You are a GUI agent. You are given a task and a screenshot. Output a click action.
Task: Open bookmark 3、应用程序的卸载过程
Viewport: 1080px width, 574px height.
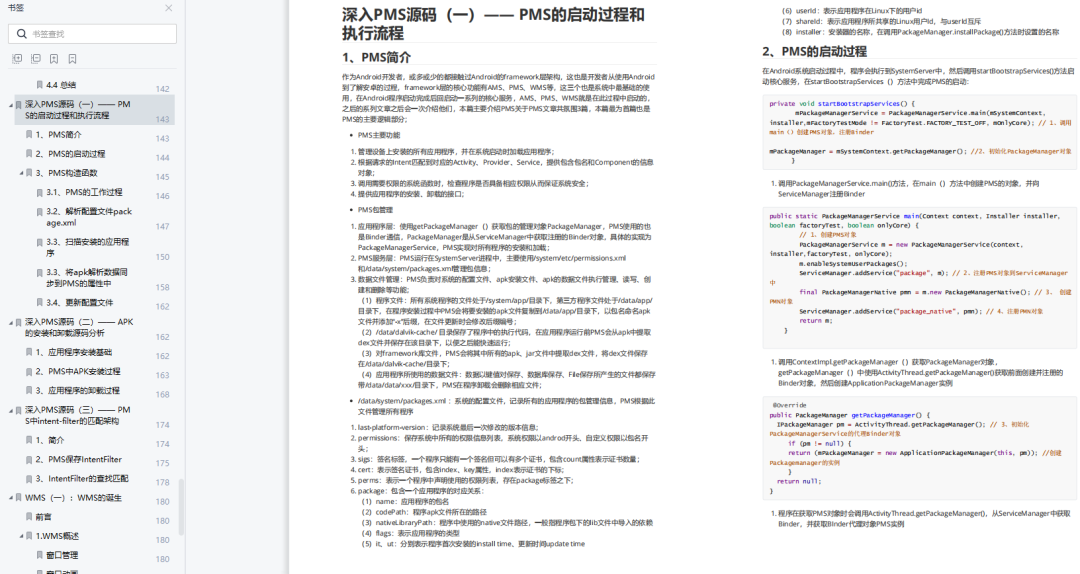pos(78,391)
